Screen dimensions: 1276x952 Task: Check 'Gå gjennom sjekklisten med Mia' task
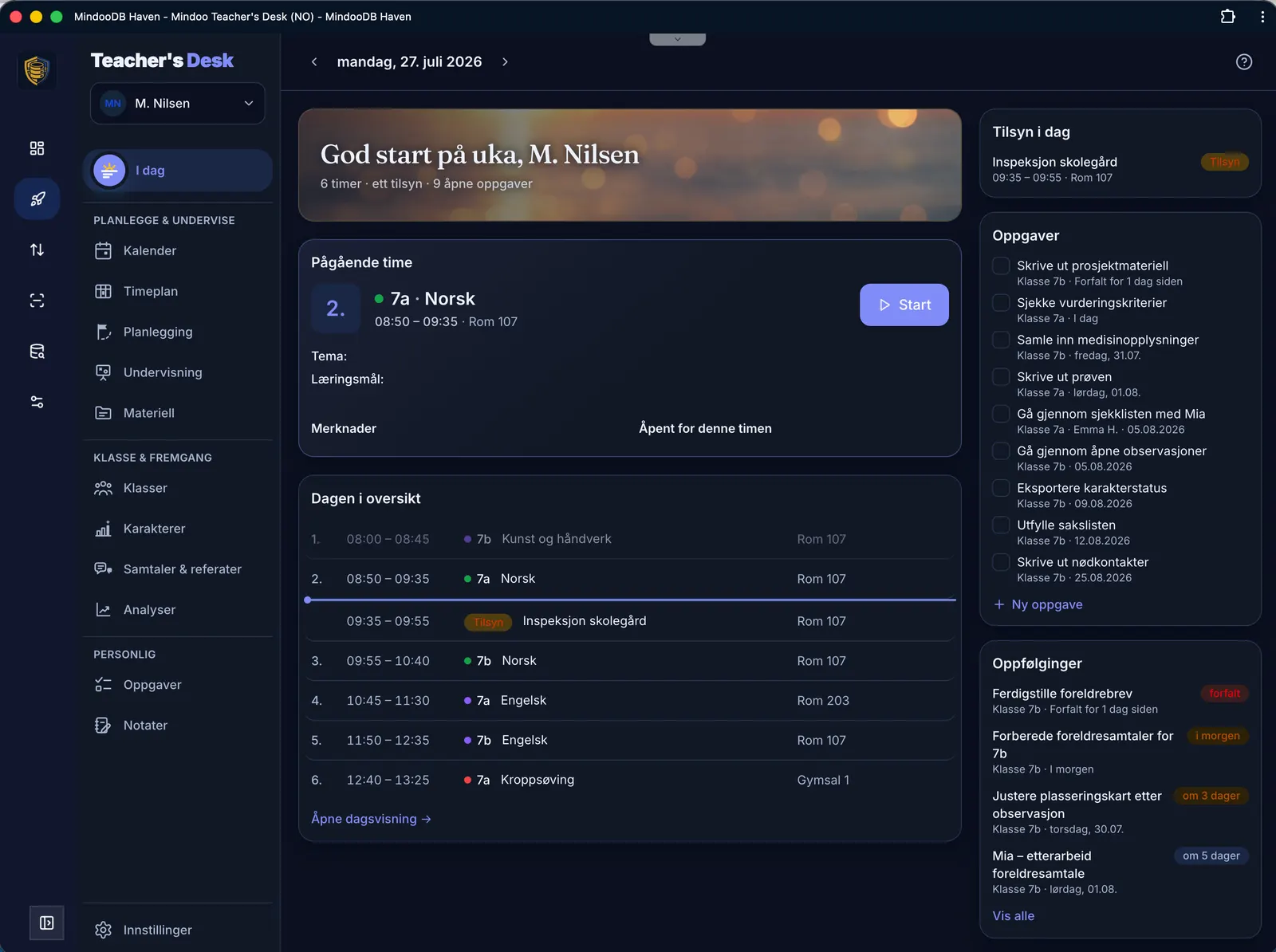tap(1001, 415)
